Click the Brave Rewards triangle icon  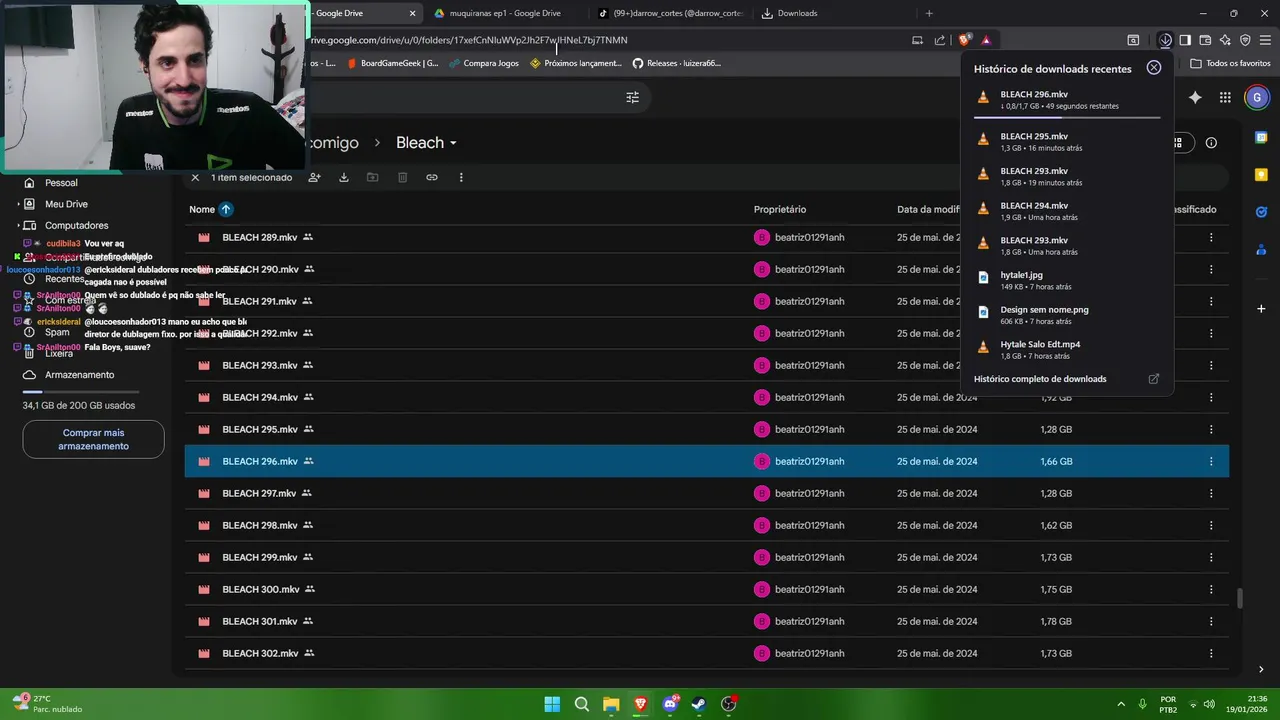pyautogui.click(x=986, y=40)
